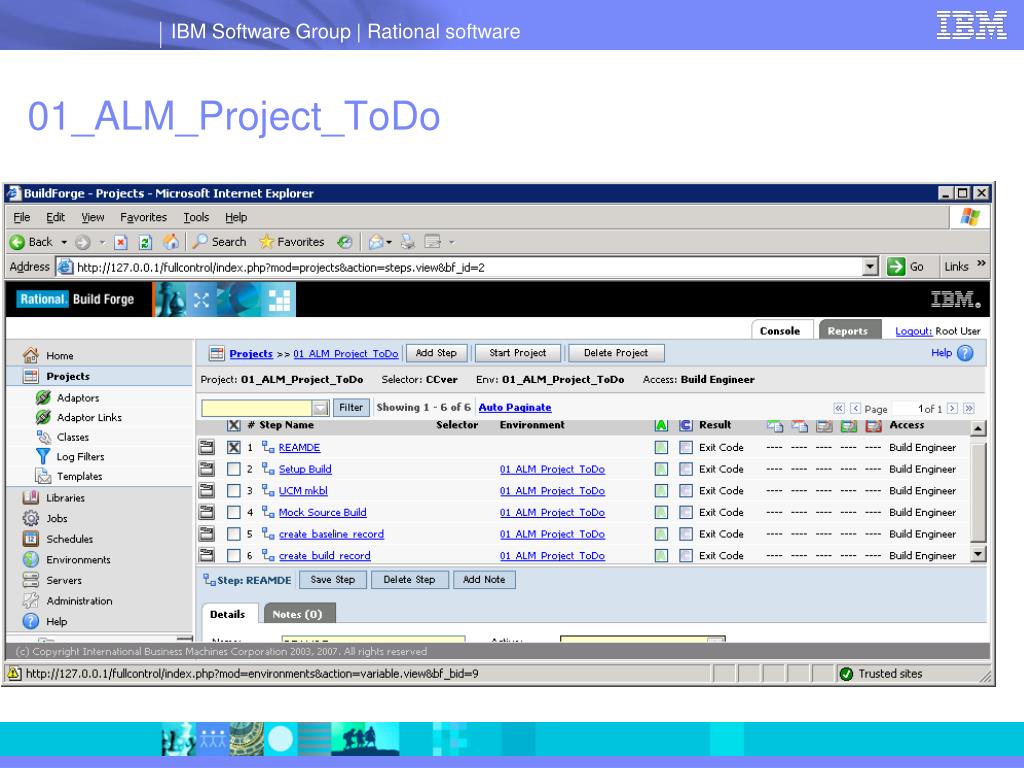Open Schedules in sidebar
Screen dimensions: 1024x768
(69, 539)
